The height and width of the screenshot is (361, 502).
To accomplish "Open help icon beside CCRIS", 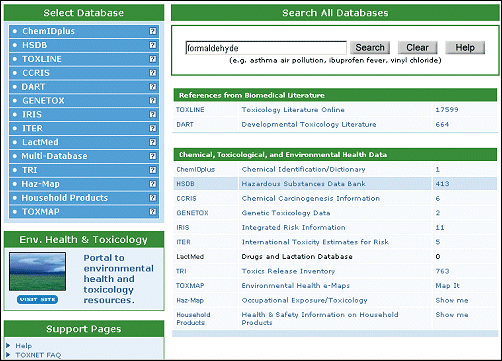I will tap(153, 73).
